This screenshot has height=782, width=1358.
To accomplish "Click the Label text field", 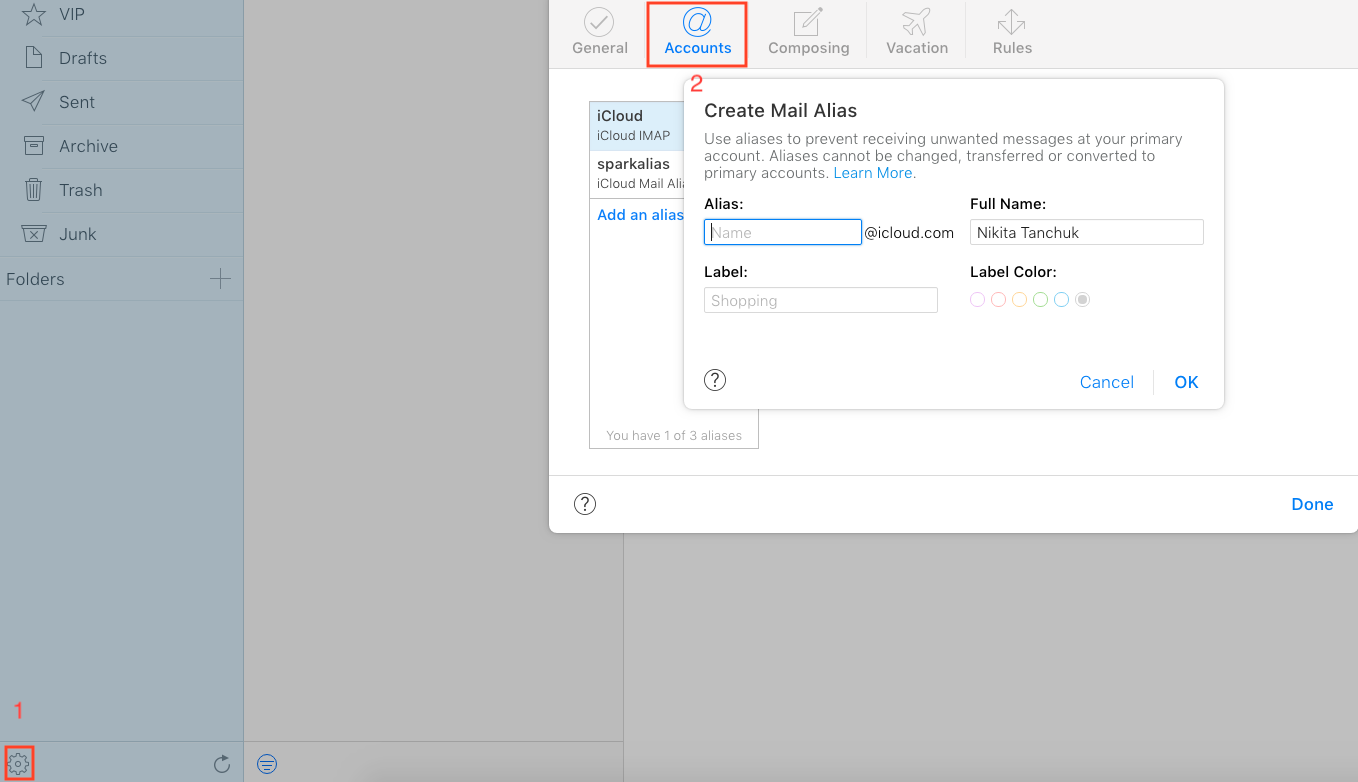I will pyautogui.click(x=821, y=300).
